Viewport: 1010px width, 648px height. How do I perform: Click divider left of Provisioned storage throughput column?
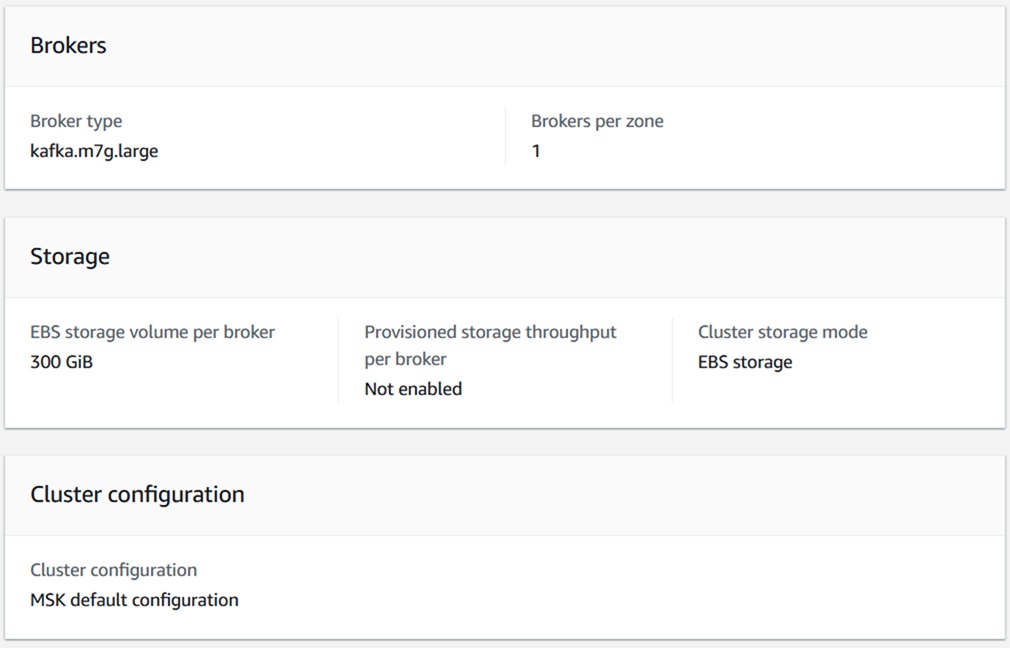tap(339, 360)
